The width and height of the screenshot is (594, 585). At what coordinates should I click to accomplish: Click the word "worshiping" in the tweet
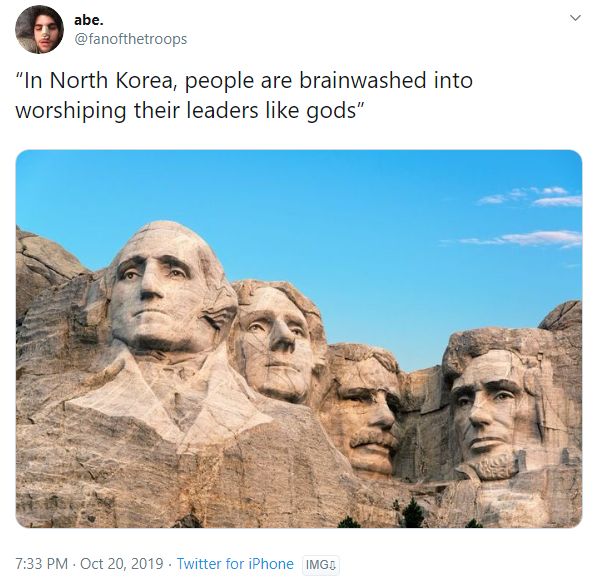coord(70,111)
